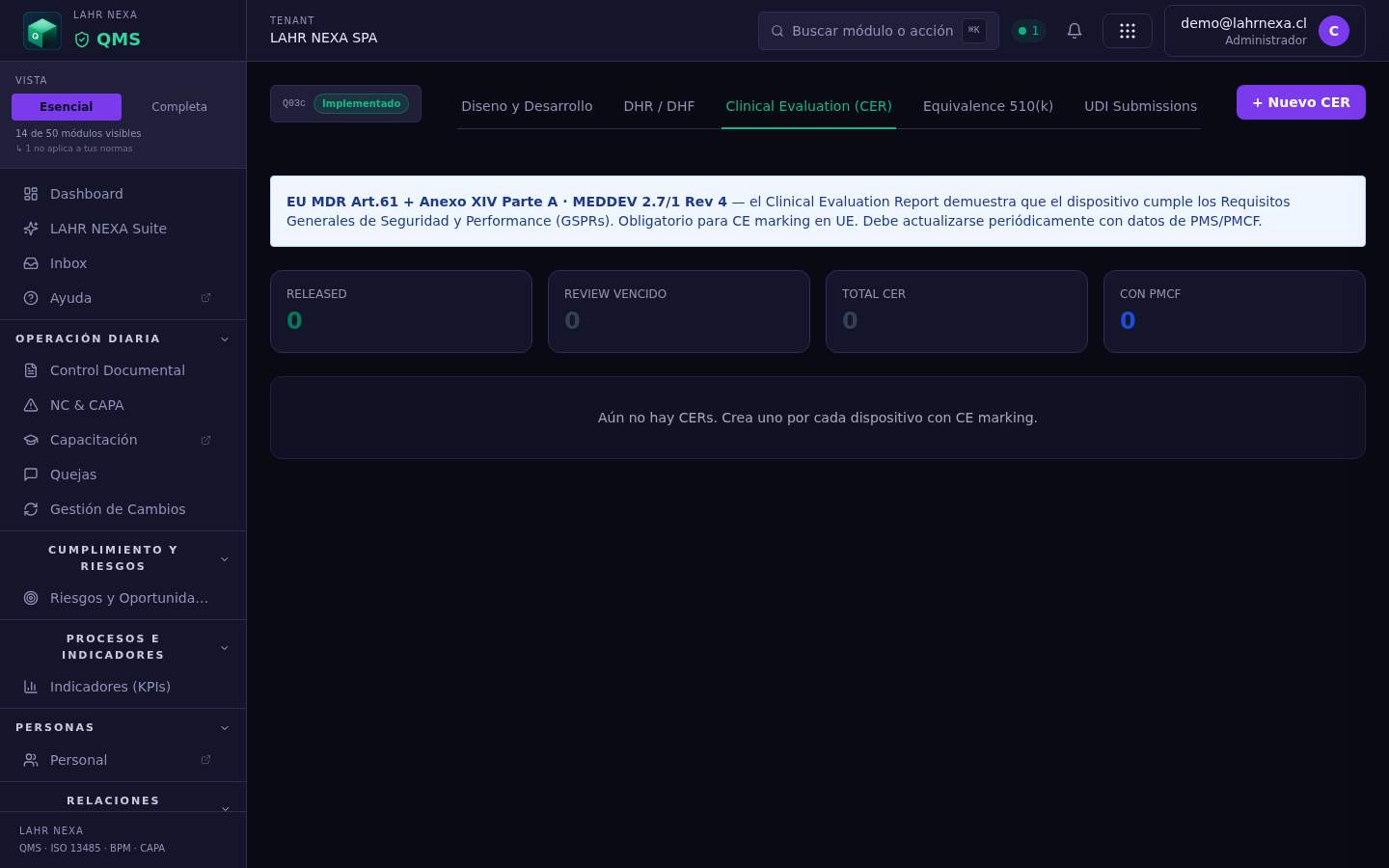
Task: Click the + Nuevo CER button
Action: pyautogui.click(x=1301, y=102)
